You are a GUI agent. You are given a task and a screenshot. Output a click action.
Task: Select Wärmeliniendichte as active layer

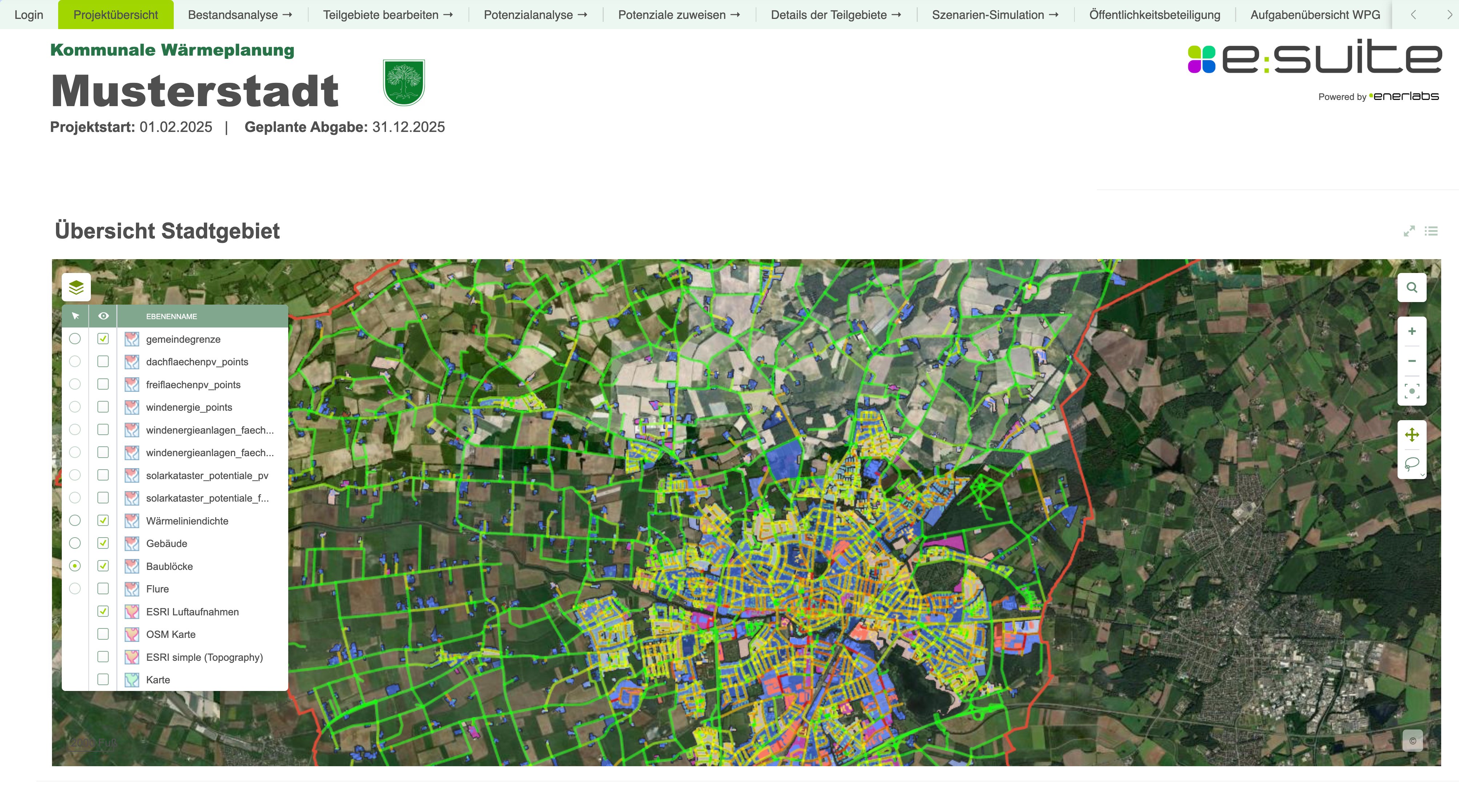pyautogui.click(x=75, y=520)
